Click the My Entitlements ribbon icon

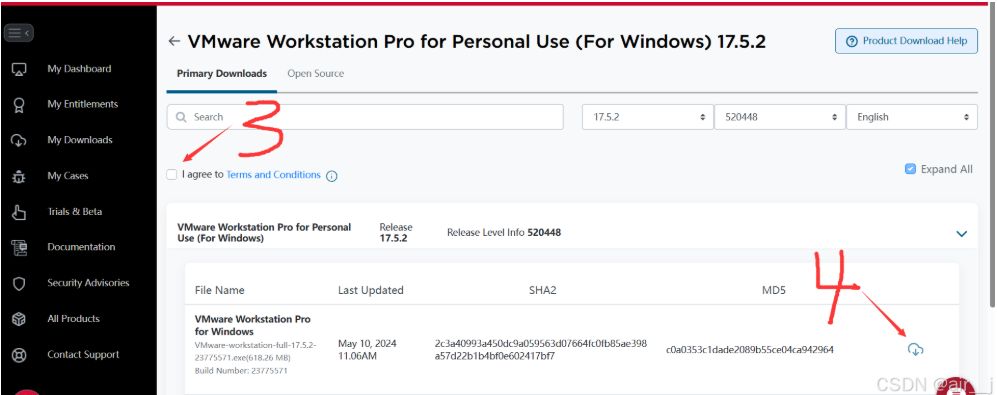pyautogui.click(x=19, y=105)
